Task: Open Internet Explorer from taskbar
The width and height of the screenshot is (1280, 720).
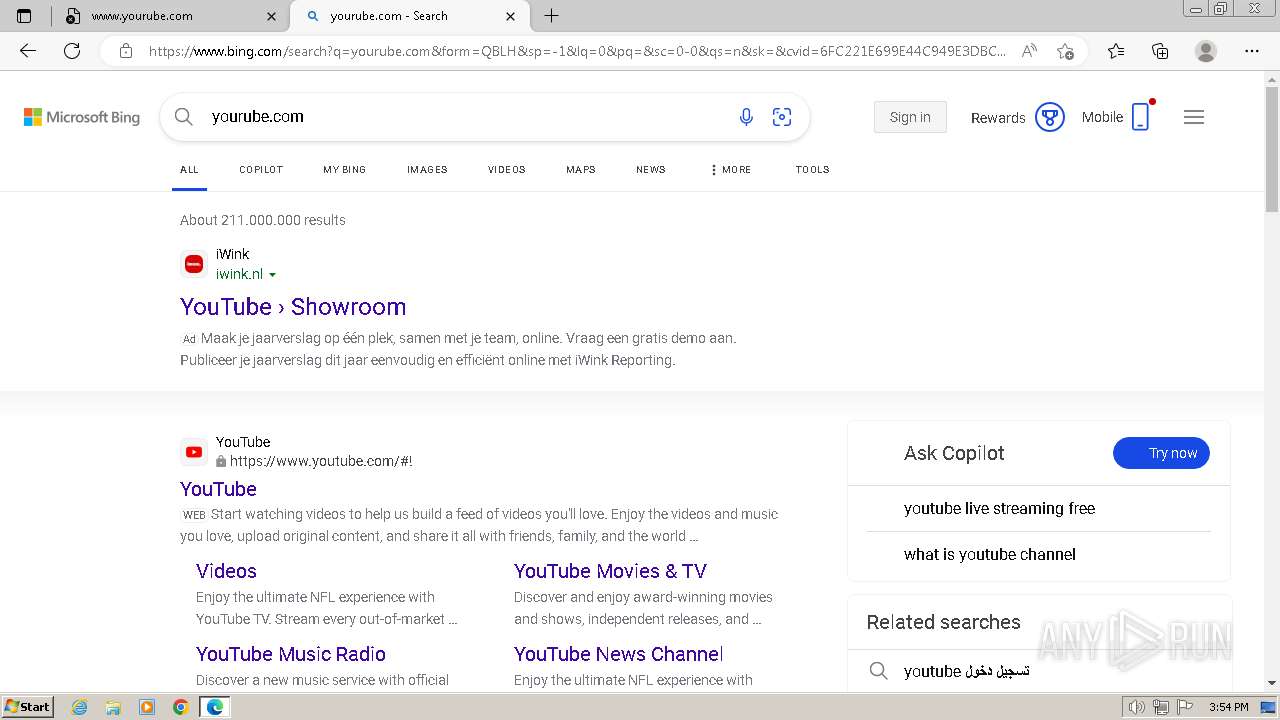Action: (x=80, y=707)
